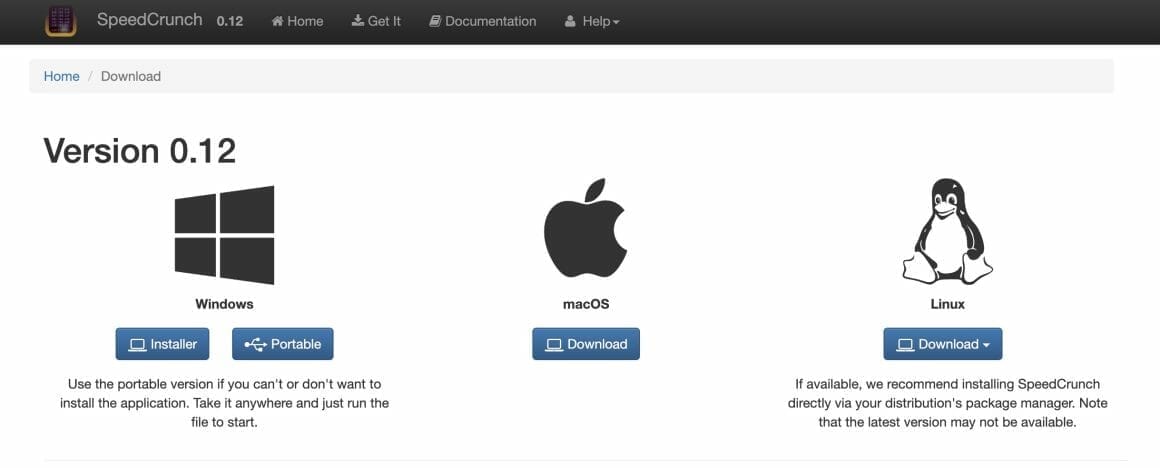Click the caret on Linux Download button
The height and width of the screenshot is (468, 1160).
[x=987, y=345]
